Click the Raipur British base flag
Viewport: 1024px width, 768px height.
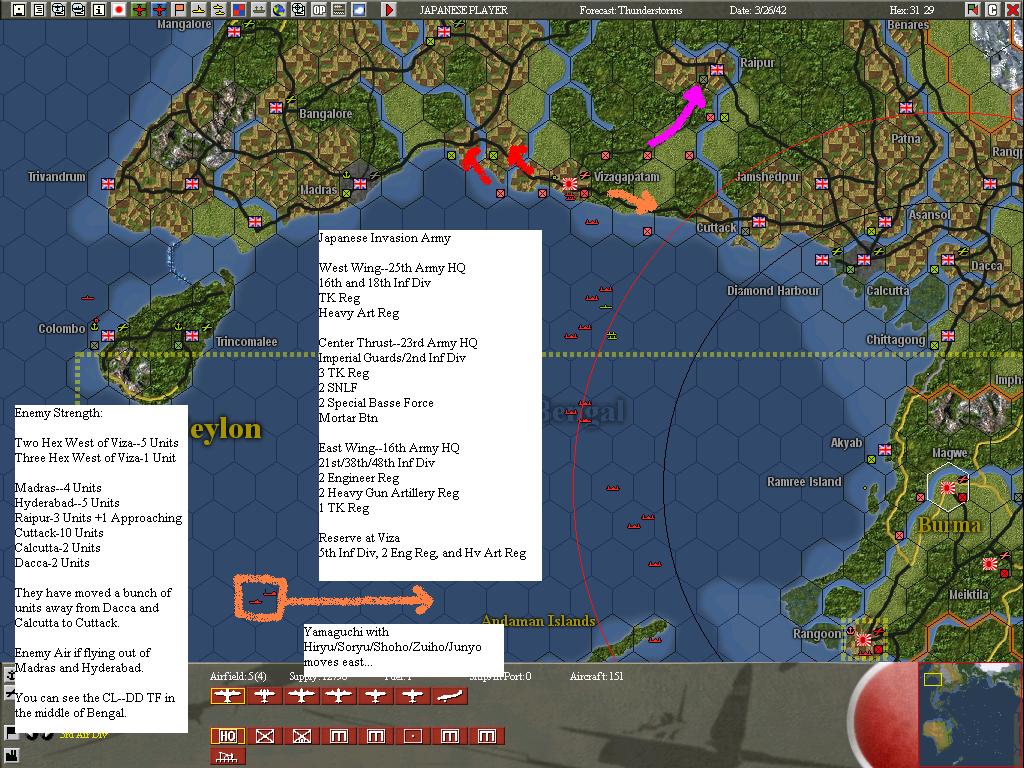point(717,70)
